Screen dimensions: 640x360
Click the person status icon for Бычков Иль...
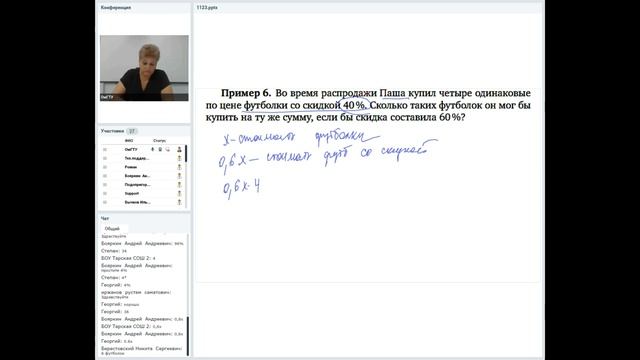tap(179, 202)
